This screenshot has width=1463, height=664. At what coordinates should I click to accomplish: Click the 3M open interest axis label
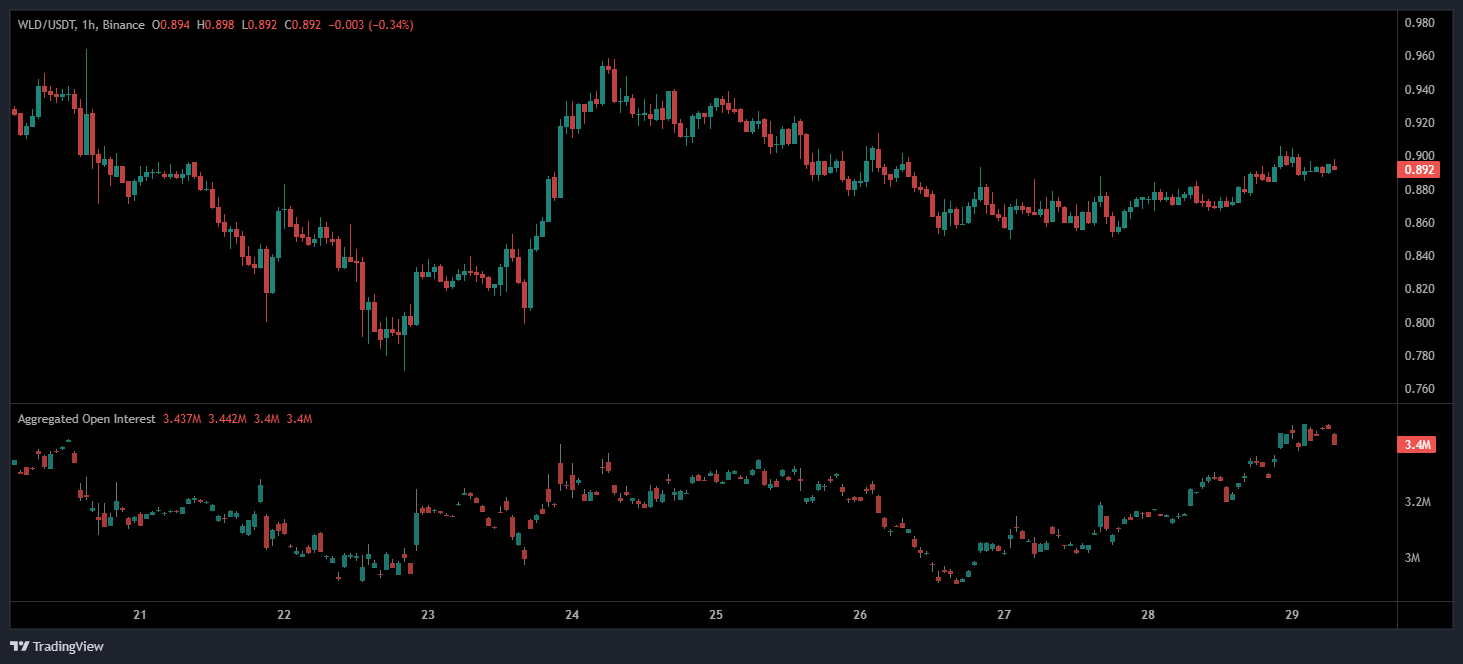(x=1413, y=558)
